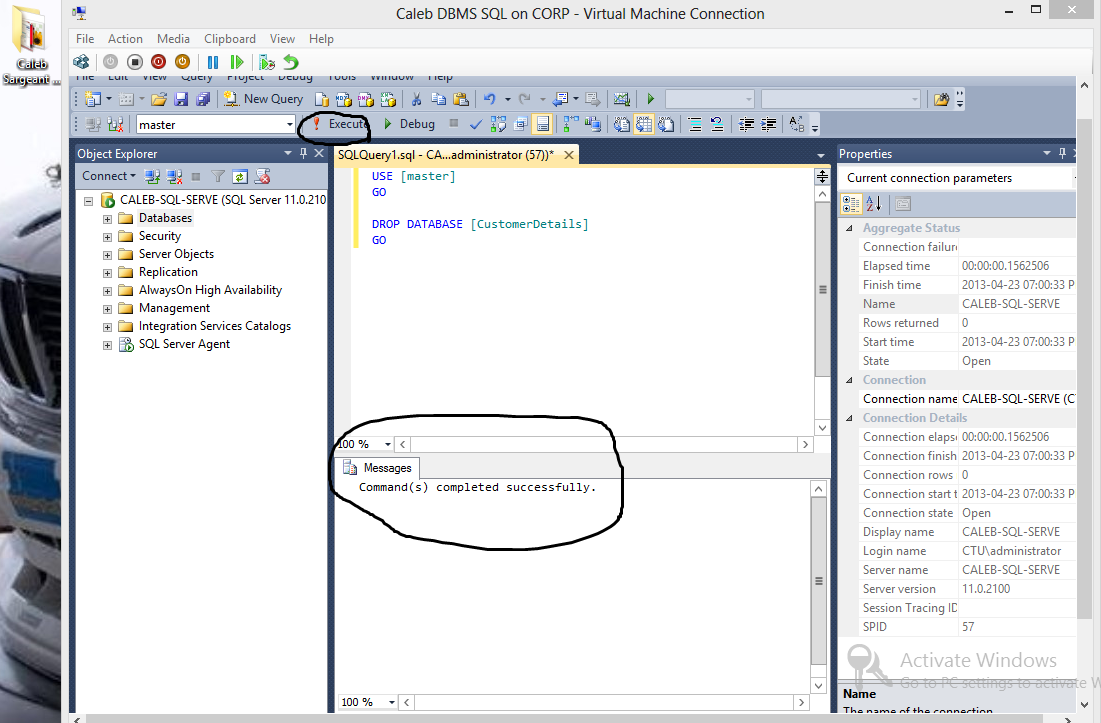Close the SQLQuery1.sql tab
The height and width of the screenshot is (723, 1101).
[569, 155]
